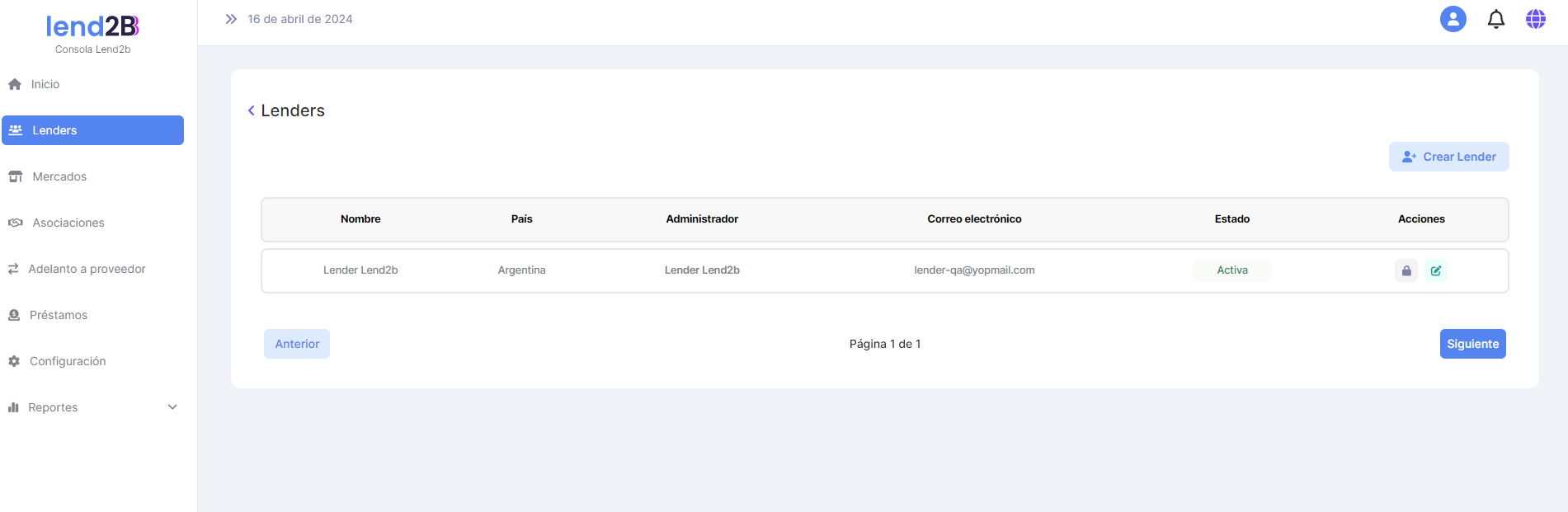Open the language globe selector
This screenshot has height=512, width=1568.
coord(1535,19)
